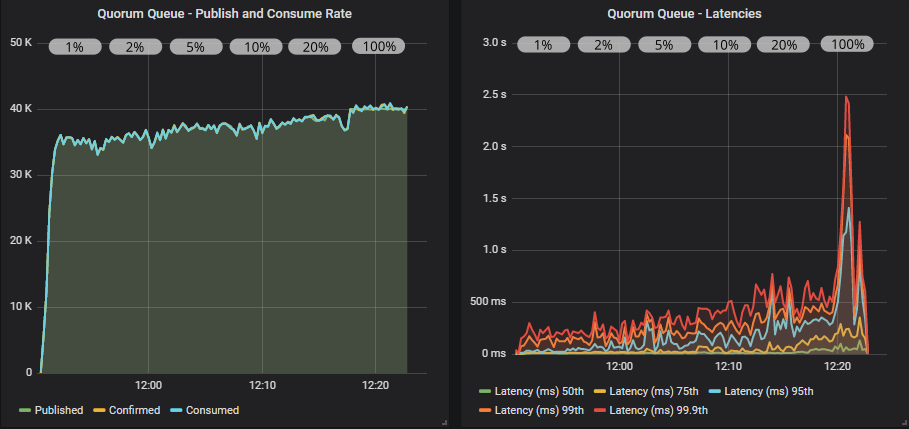
Task: Click the red latency spike peak in the chart
Action: click(x=846, y=97)
